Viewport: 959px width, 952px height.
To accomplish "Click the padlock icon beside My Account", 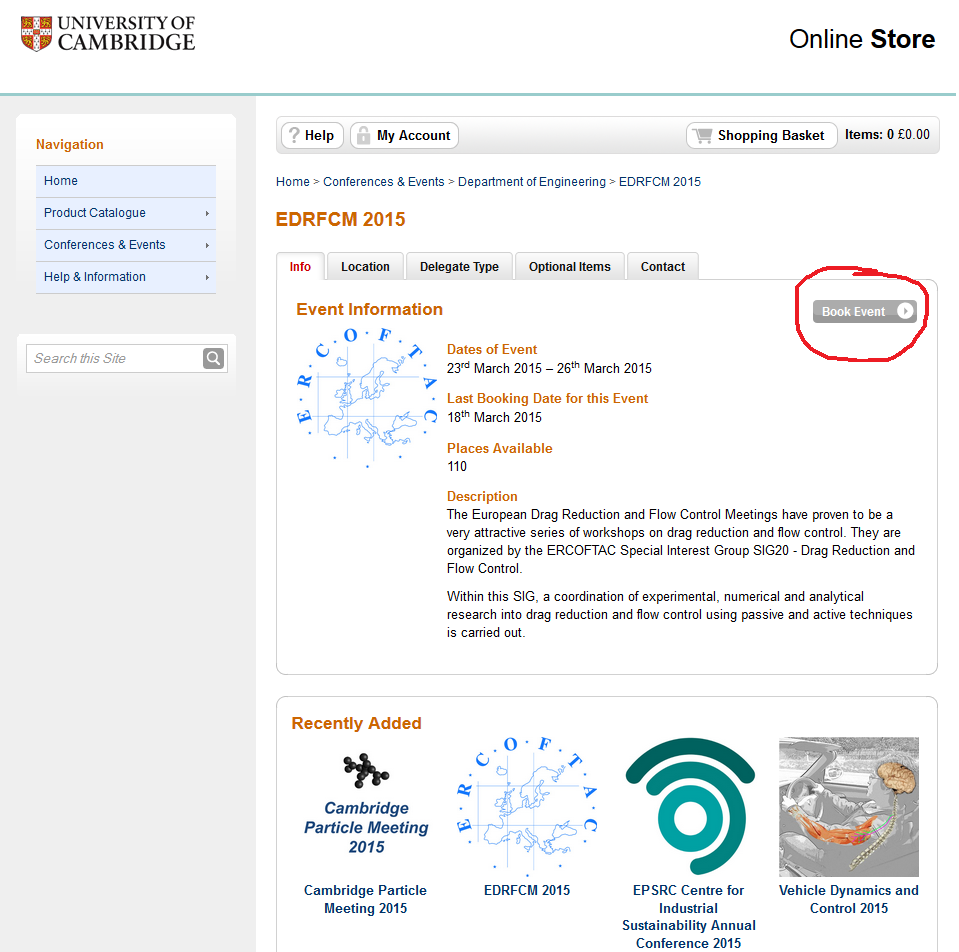I will tap(363, 135).
